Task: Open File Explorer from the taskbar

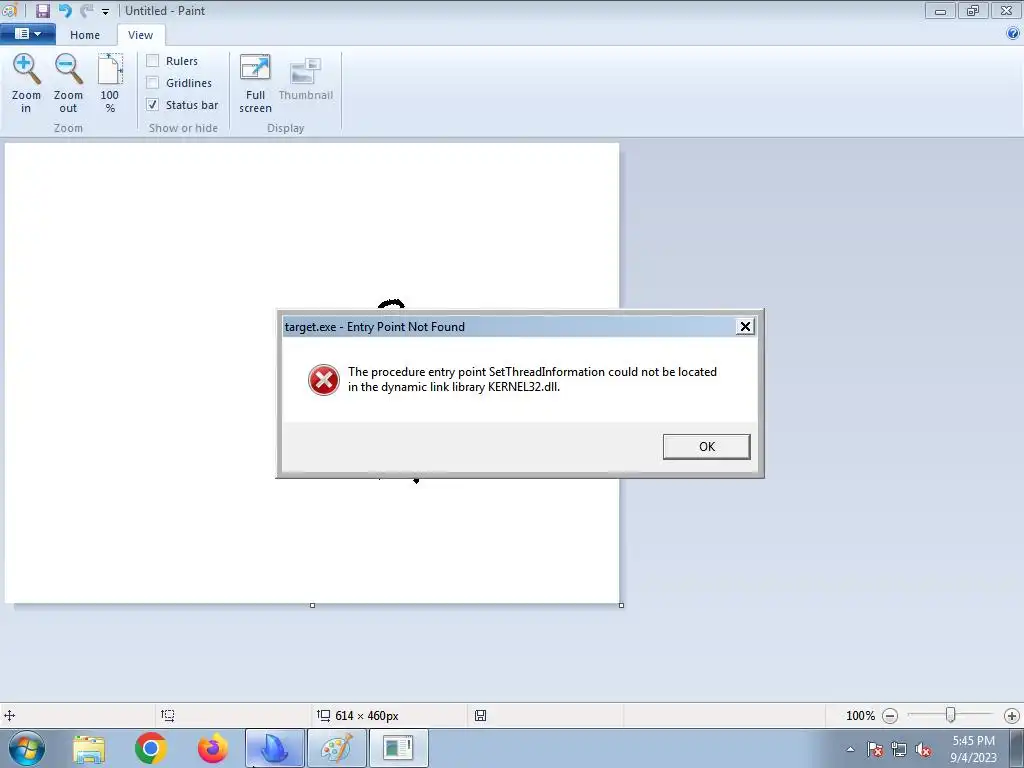Action: point(89,748)
